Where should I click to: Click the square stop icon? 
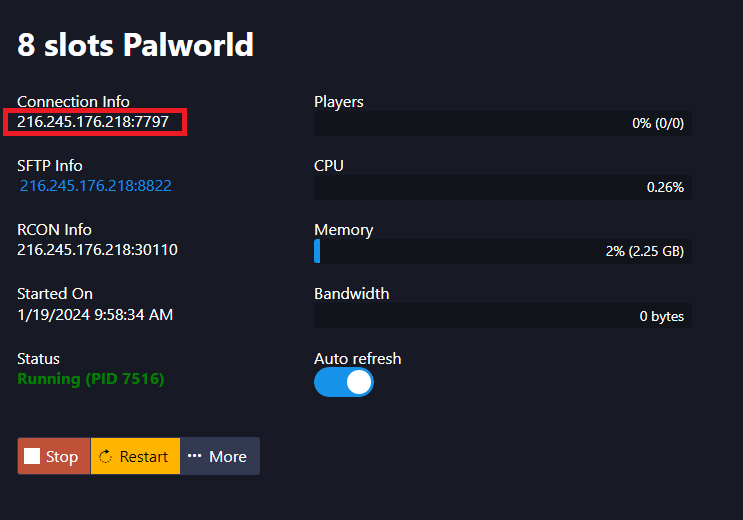tap(32, 456)
